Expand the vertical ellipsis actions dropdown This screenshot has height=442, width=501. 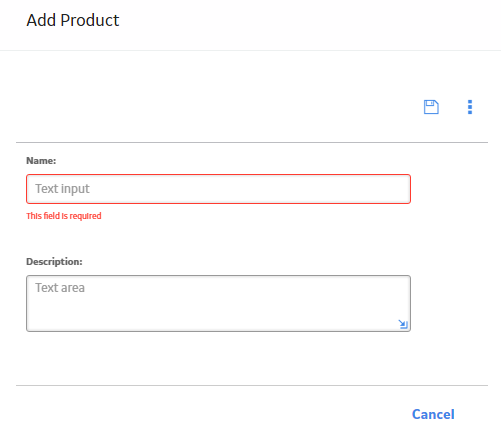[x=470, y=107]
